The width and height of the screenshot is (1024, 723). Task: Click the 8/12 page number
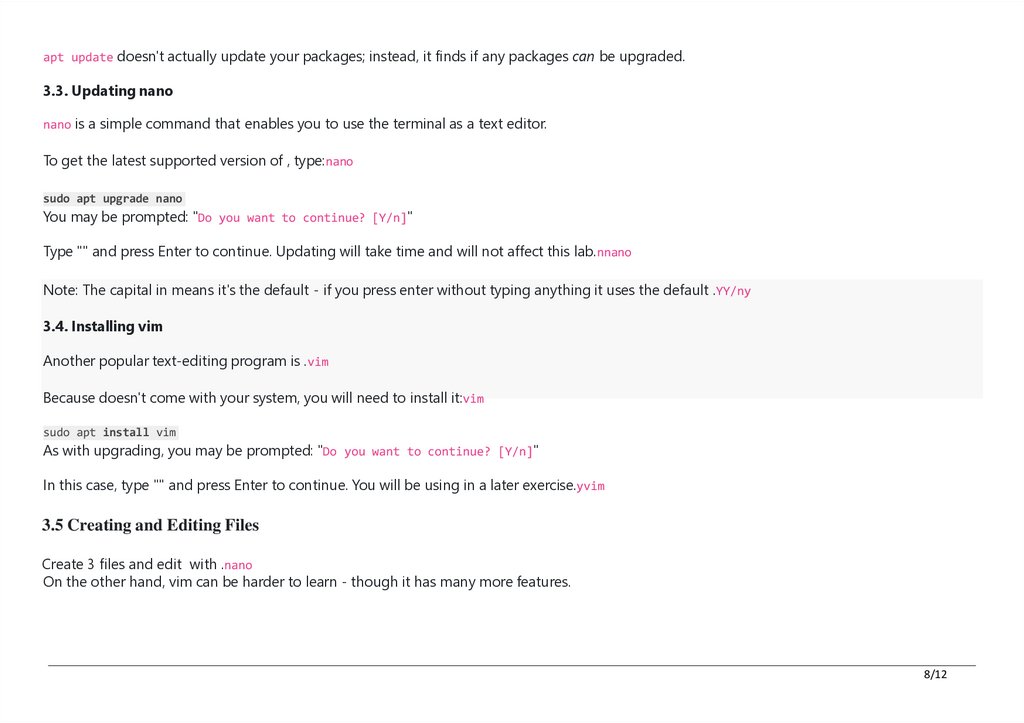click(x=935, y=674)
